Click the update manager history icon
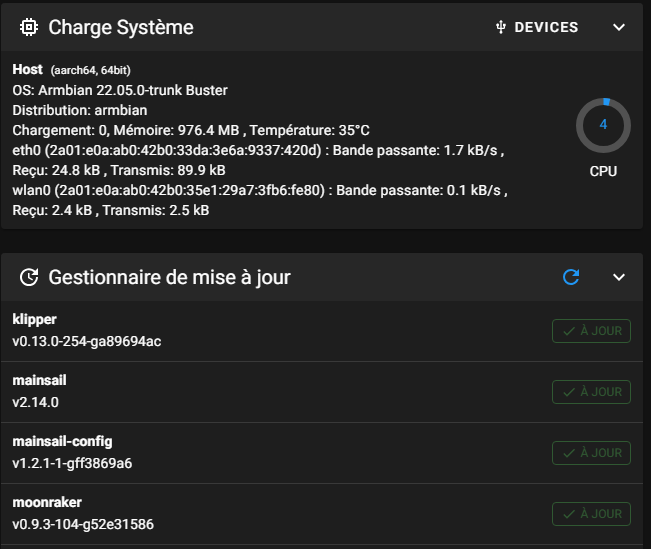Viewport: 651px width, 549px height. (x=30, y=277)
